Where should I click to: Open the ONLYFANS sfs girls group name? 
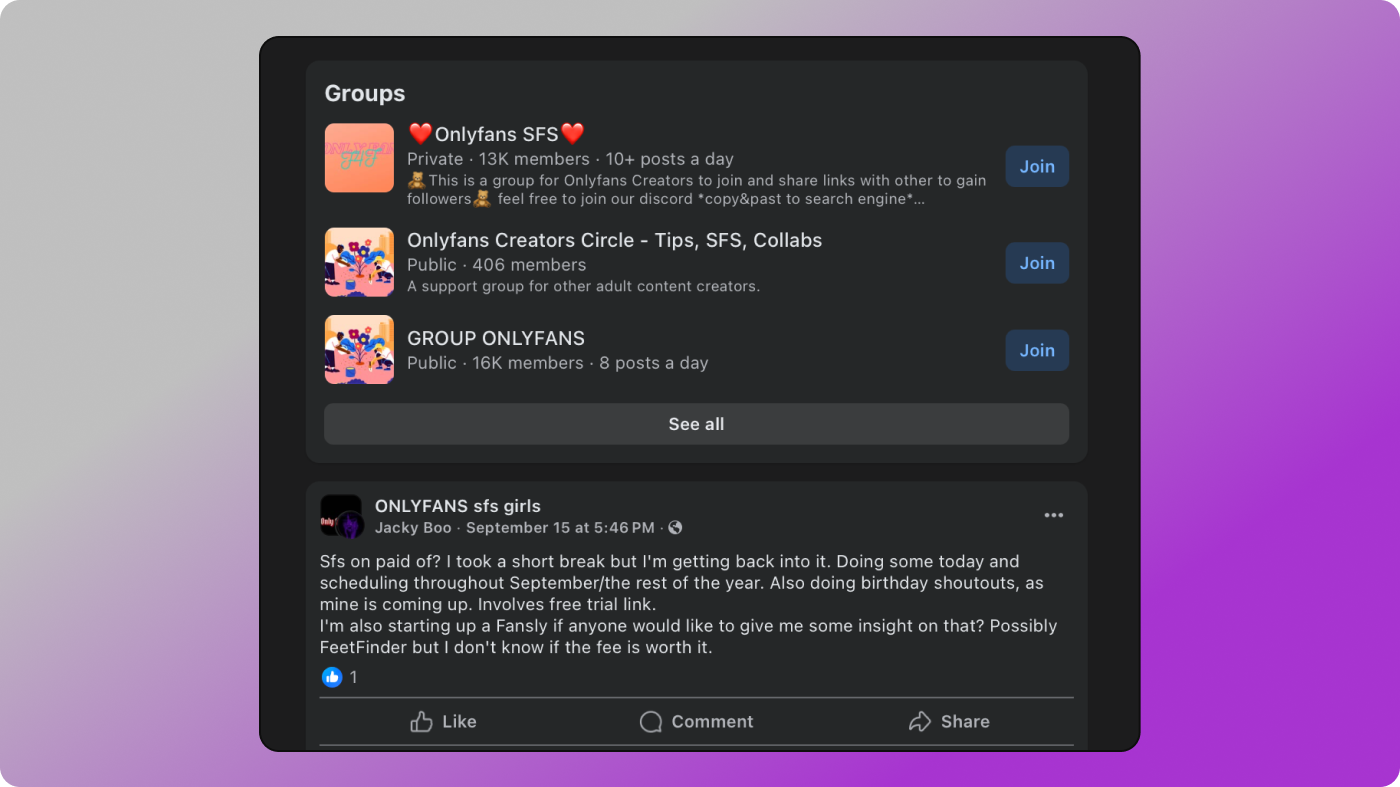pos(457,506)
